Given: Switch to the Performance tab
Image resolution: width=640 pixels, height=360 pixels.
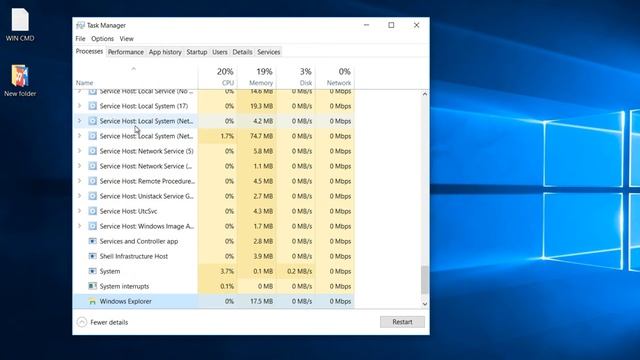Looking at the screenshot, I should click(x=126, y=52).
